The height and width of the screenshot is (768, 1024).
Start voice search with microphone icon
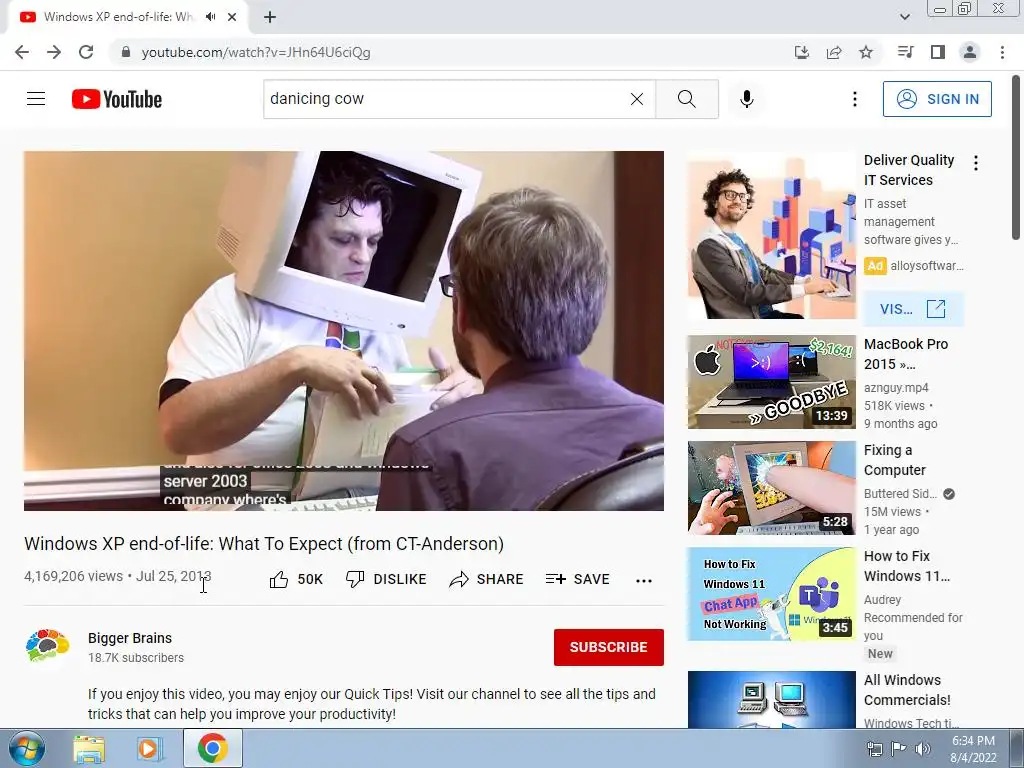tap(746, 99)
